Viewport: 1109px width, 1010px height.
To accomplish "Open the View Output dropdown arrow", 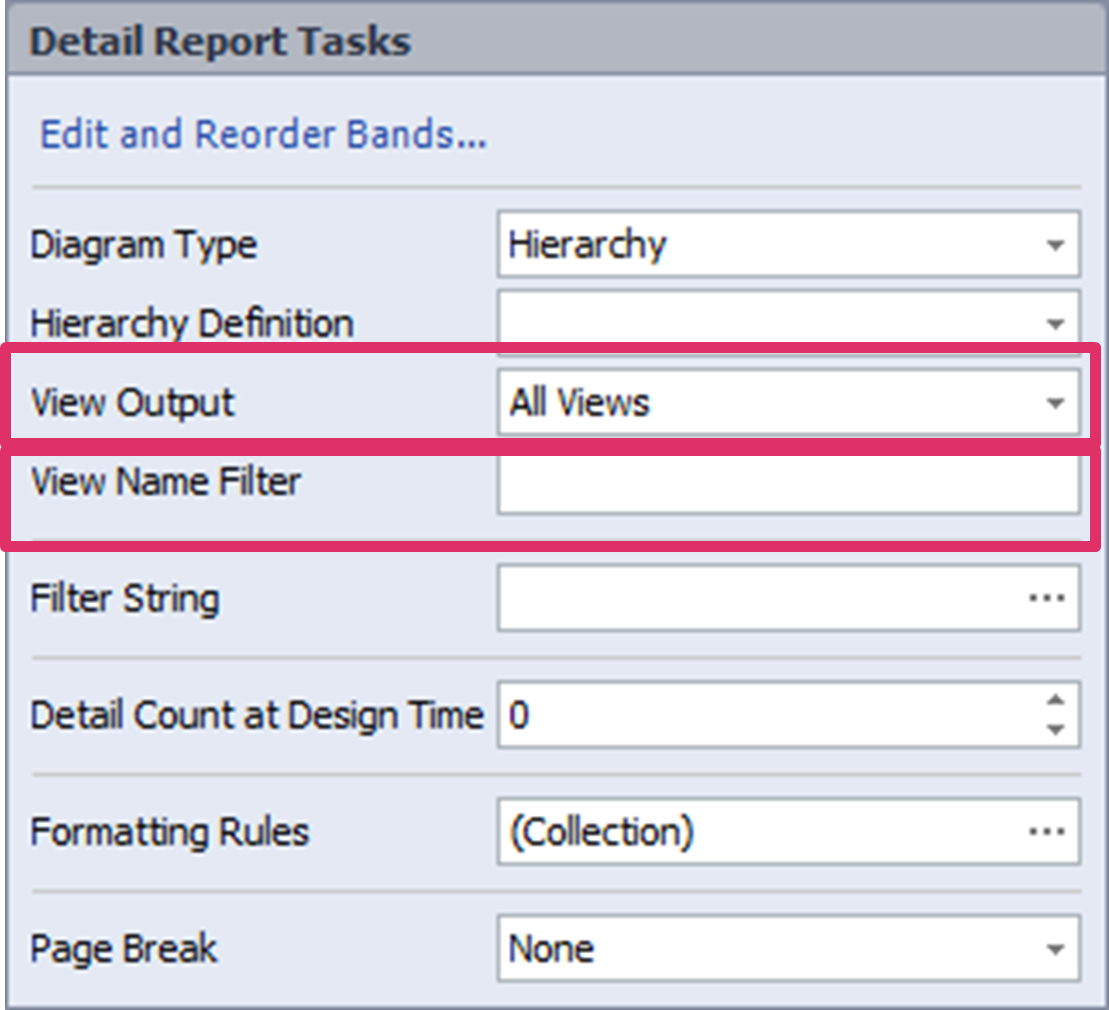I will (x=1054, y=403).
